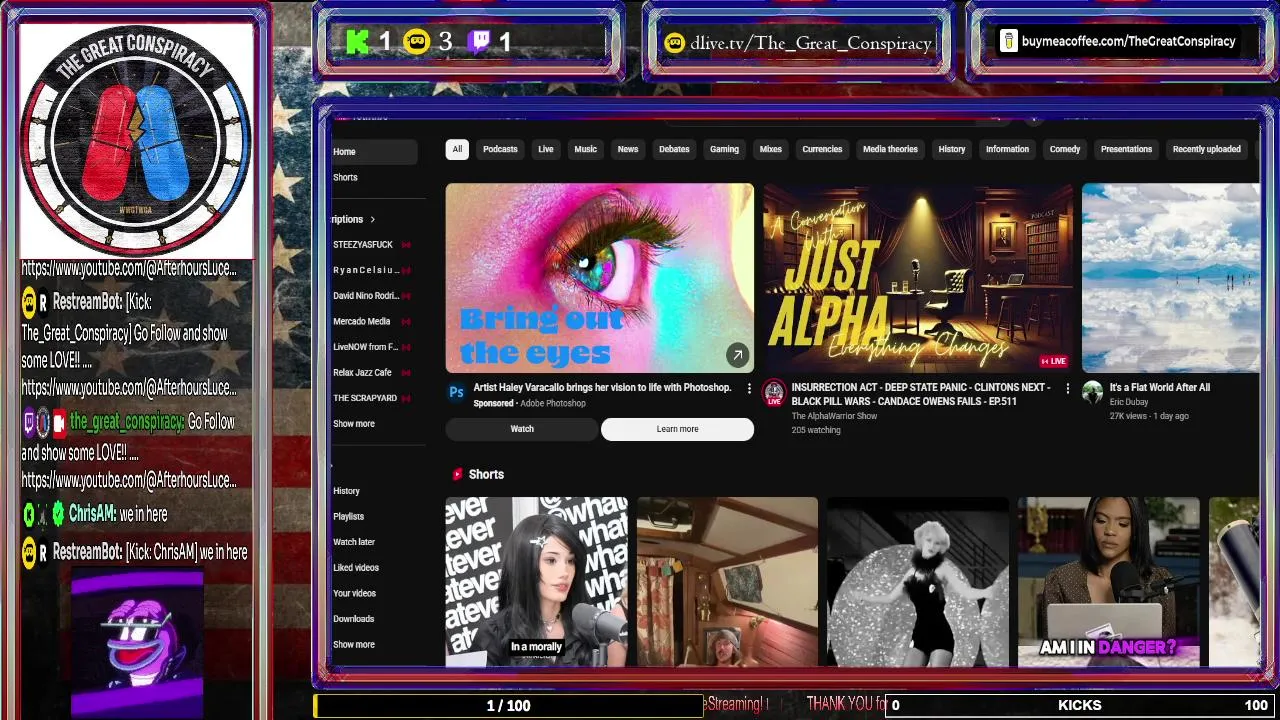This screenshot has height=720, width=1280.
Task: Open Watch later in sidebar
Action: (354, 542)
